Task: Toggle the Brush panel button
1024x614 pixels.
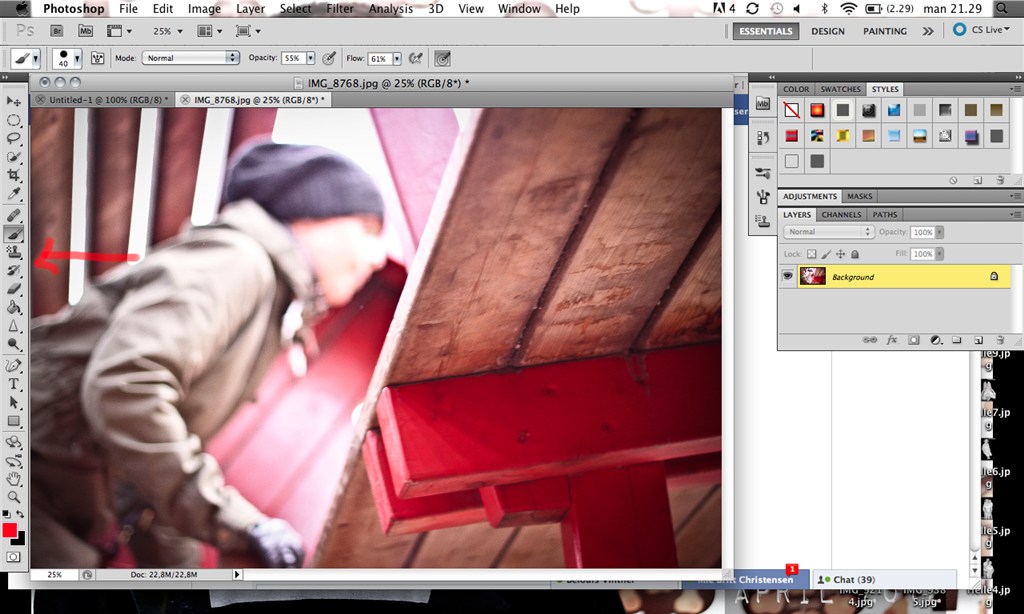Action: 97,58
